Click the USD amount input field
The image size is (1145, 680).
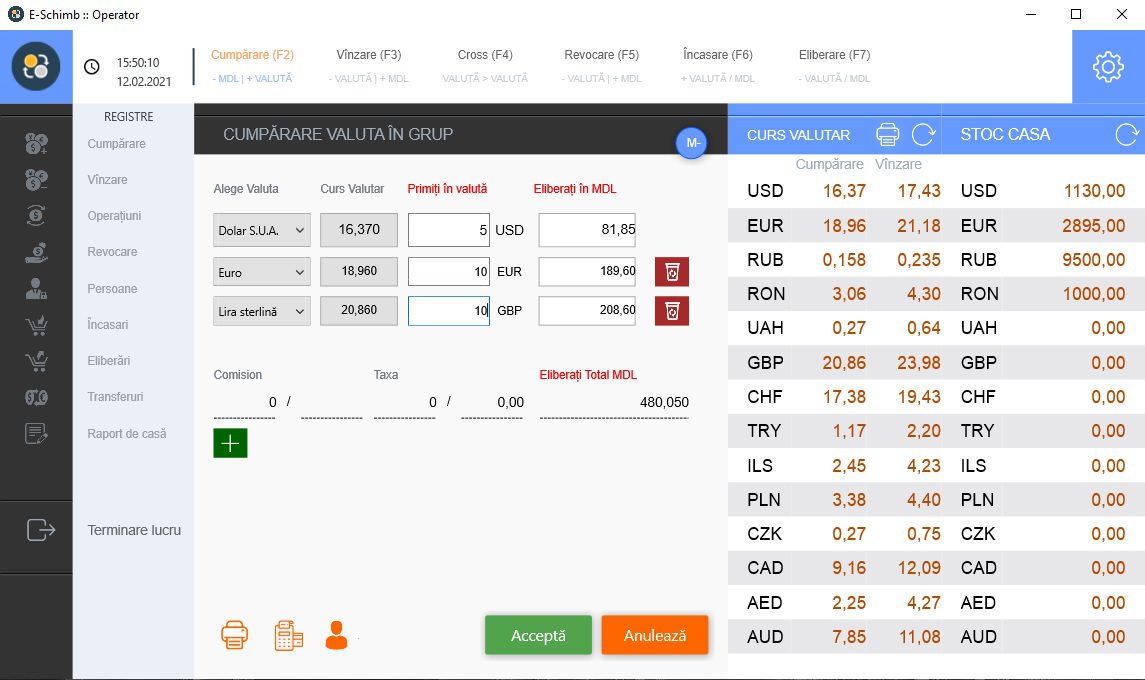(448, 230)
